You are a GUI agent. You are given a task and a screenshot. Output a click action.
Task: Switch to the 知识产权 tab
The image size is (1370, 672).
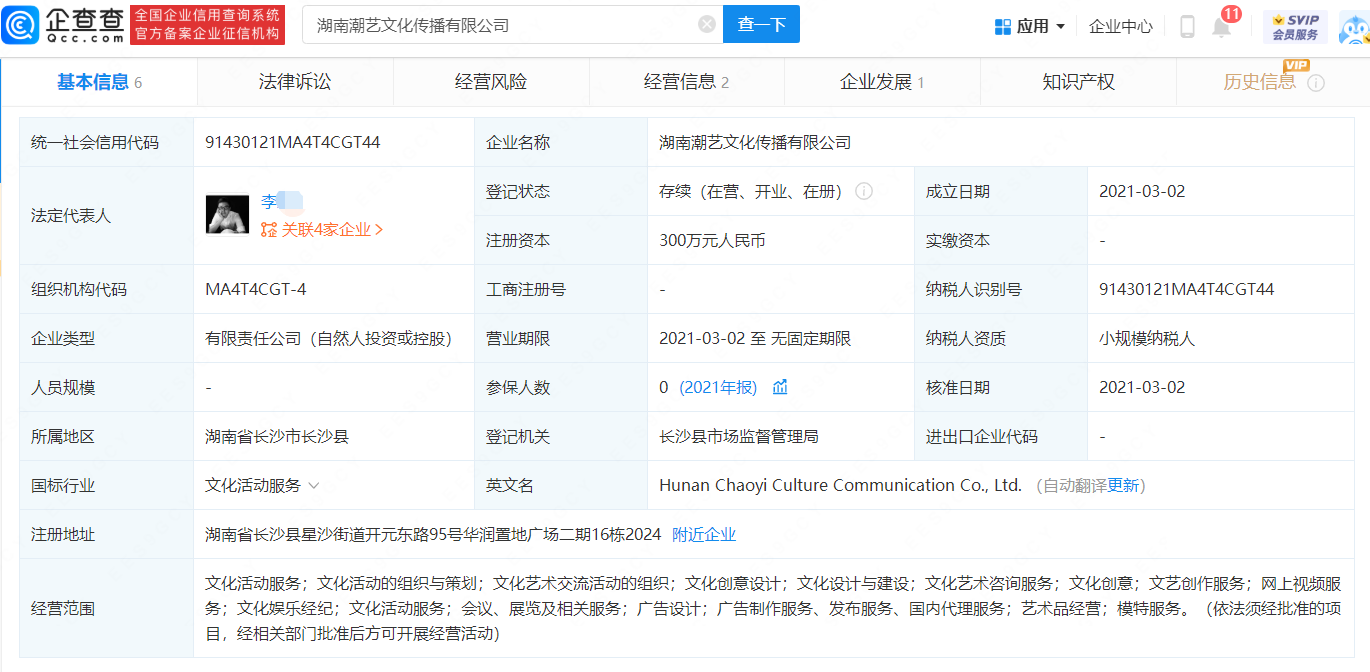point(1078,82)
